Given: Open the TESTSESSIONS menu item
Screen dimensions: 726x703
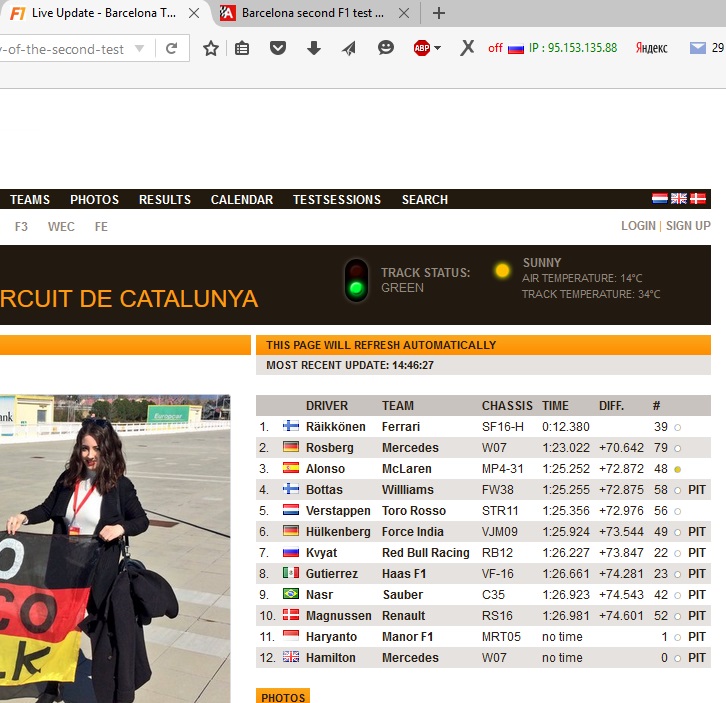Looking at the screenshot, I should coord(337,200).
